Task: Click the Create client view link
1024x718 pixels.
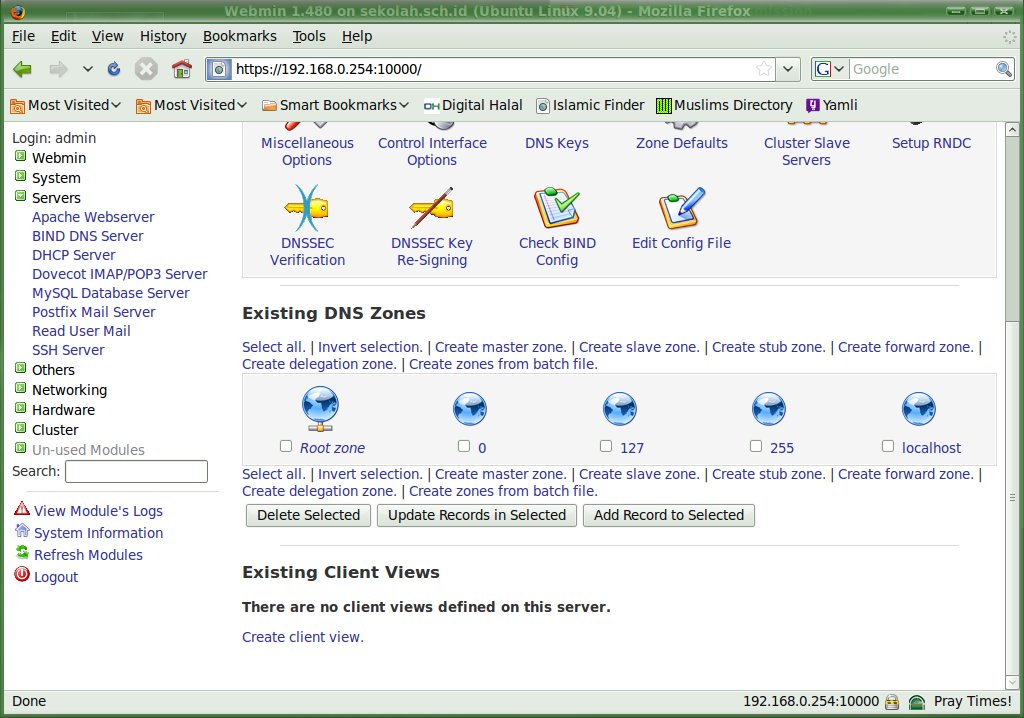Action: (x=302, y=637)
